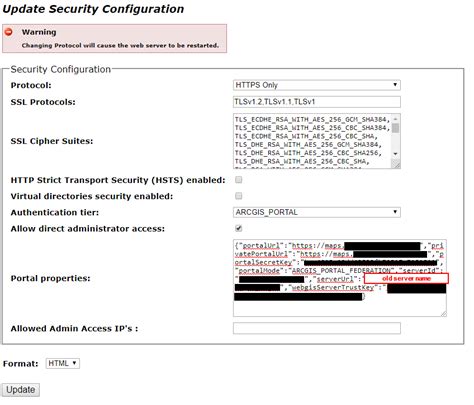Click the cipher suites scrollbar up arrow
The width and height of the screenshot is (474, 405).
[395, 119]
